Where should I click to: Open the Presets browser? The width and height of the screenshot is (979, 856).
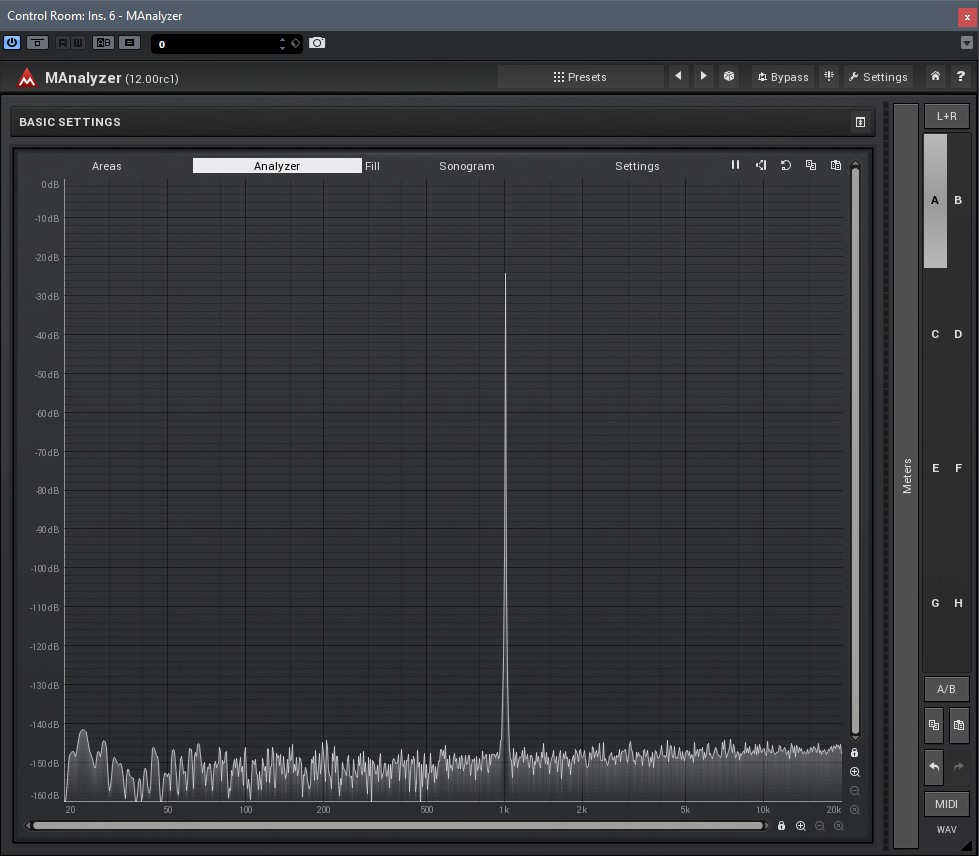pos(581,77)
